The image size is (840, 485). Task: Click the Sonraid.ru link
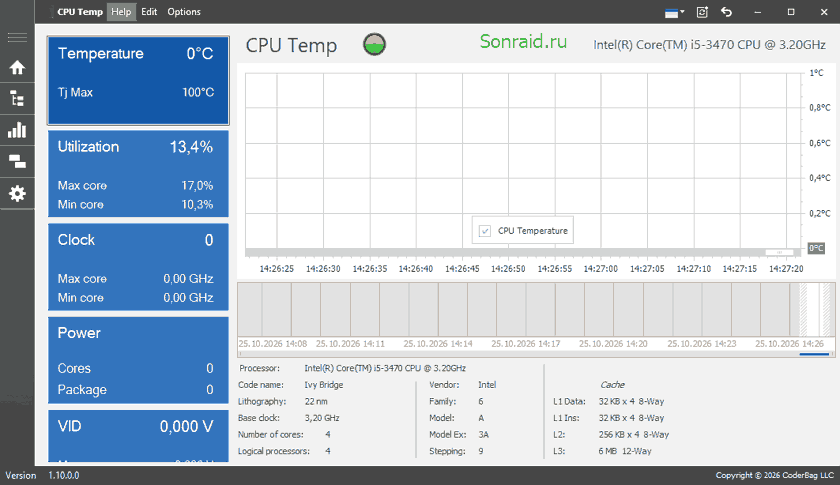(523, 41)
